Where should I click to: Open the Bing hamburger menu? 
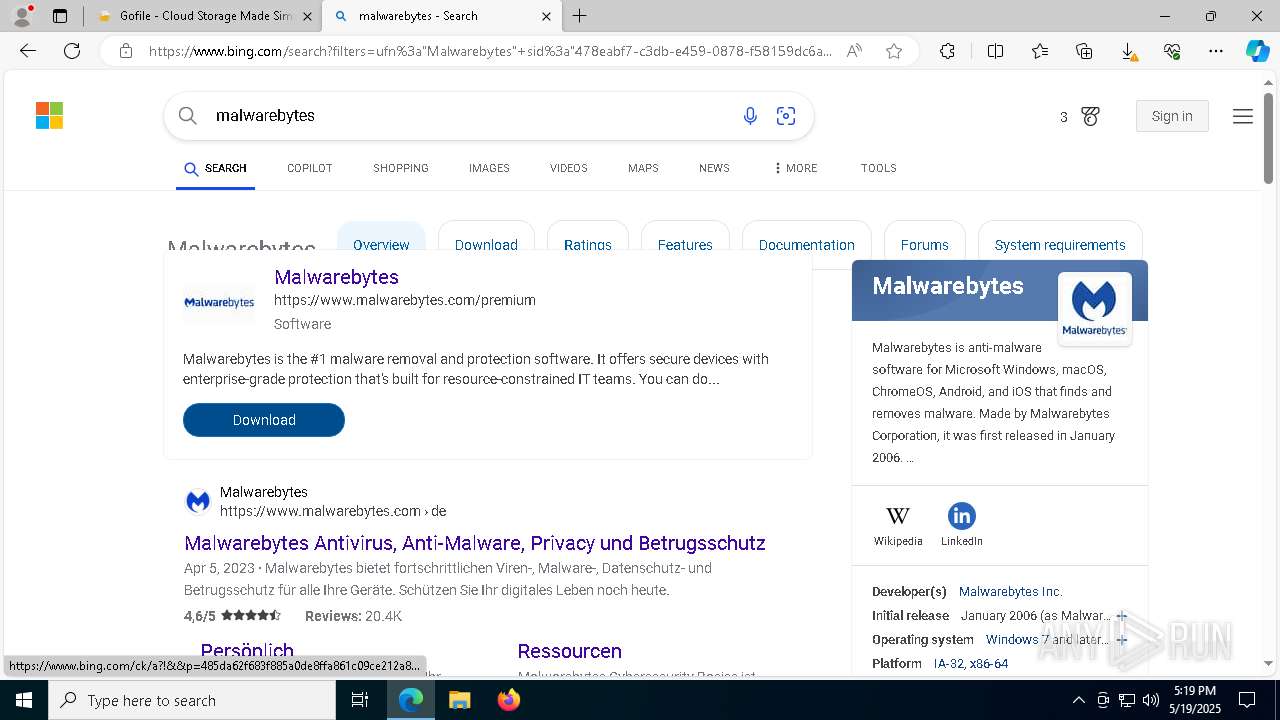(1243, 116)
